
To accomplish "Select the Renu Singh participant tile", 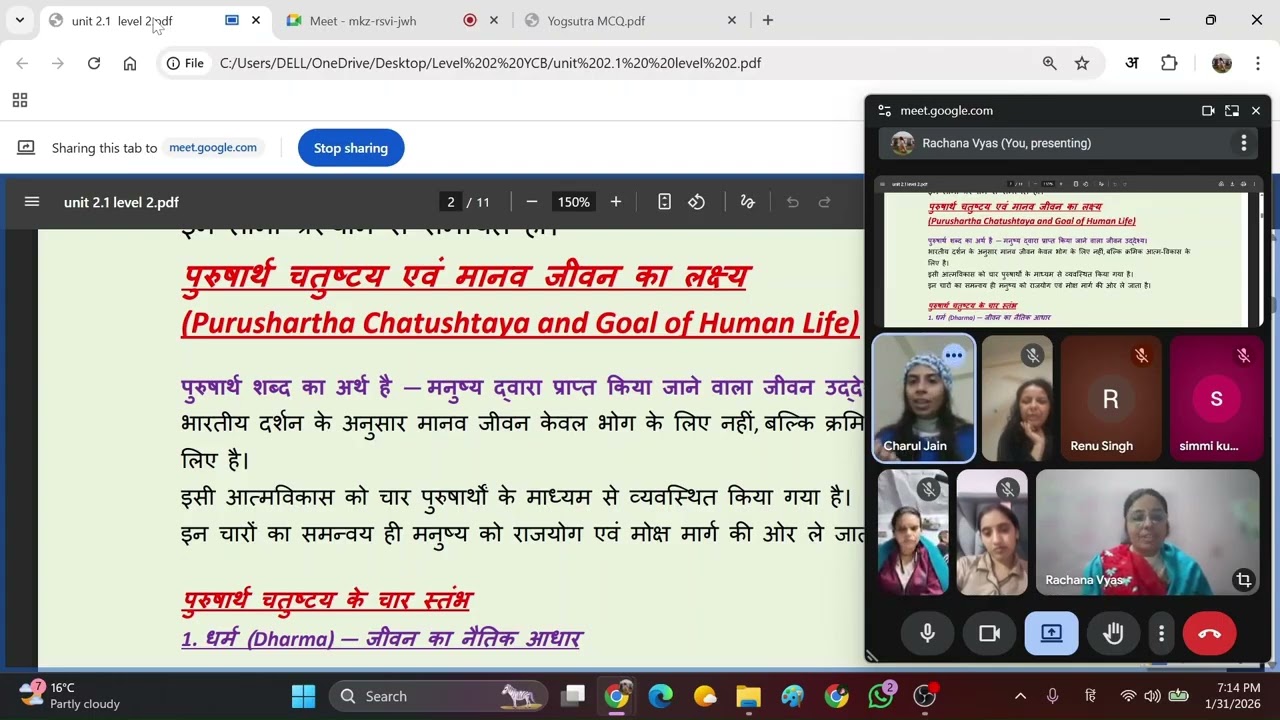I will (x=1110, y=399).
